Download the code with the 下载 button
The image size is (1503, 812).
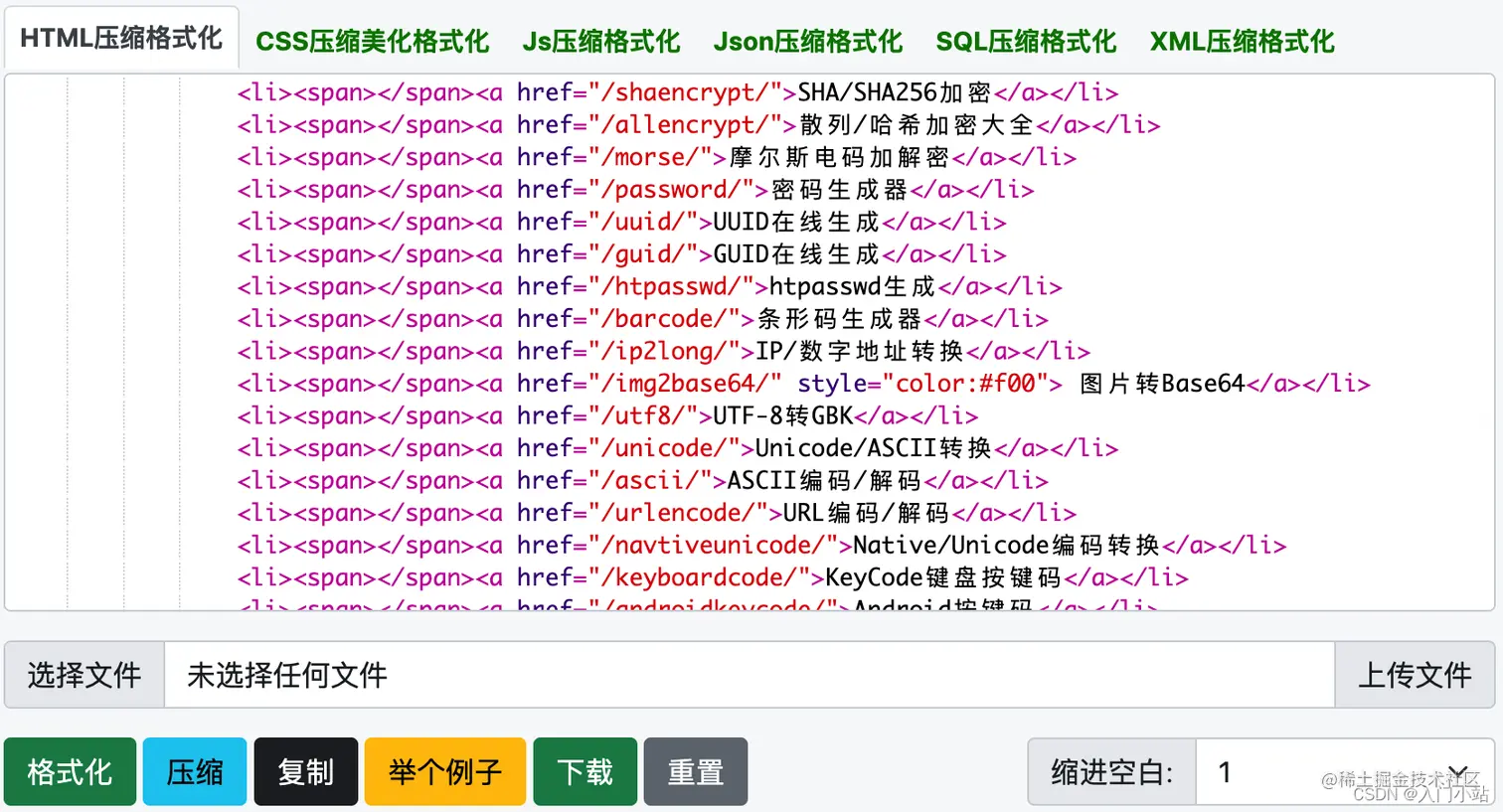[x=584, y=771]
